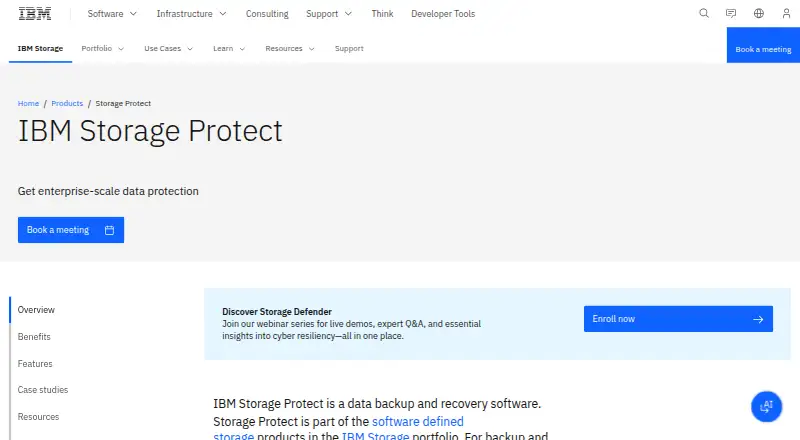This screenshot has height=440, width=800.
Task: Open Developer Tools in top navigation
Action: point(443,14)
